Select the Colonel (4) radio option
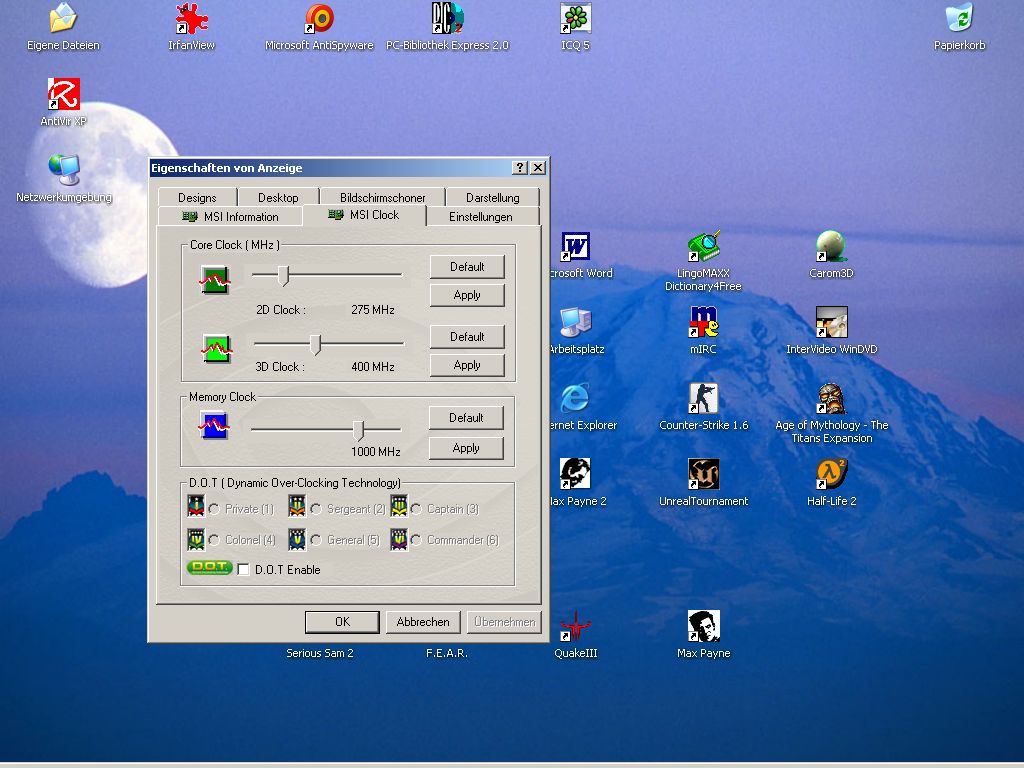This screenshot has width=1024, height=768. (x=214, y=540)
